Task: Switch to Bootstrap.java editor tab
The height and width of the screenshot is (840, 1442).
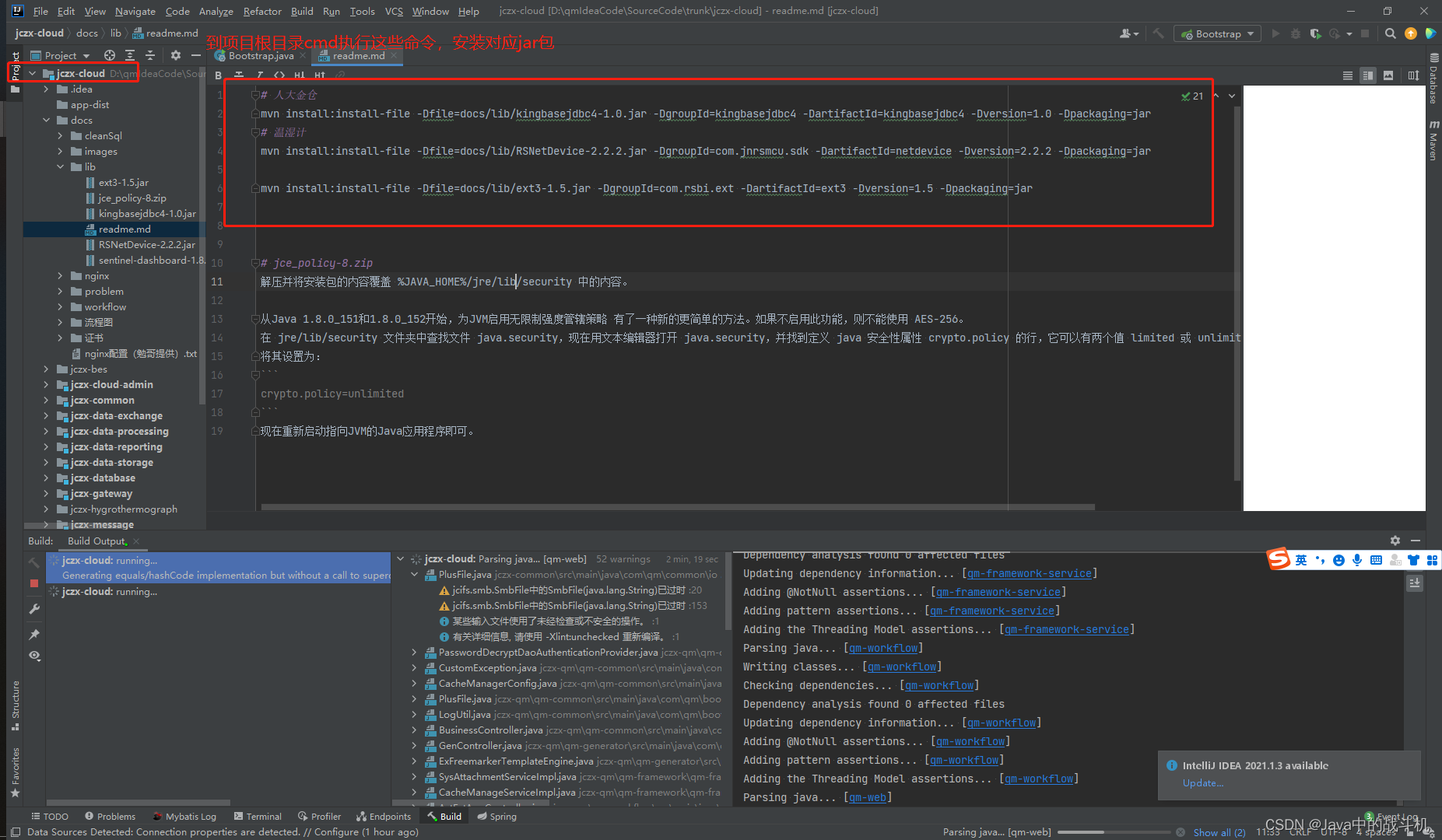Action: coord(261,55)
